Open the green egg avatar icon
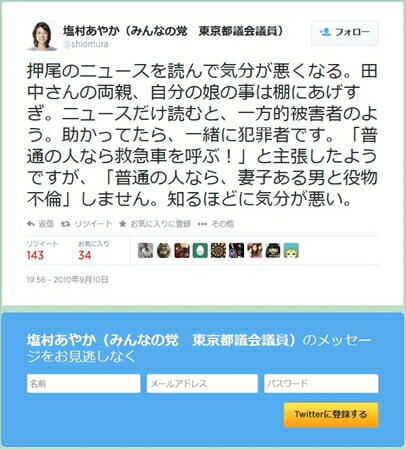Viewport: 406px width, 450px height. point(200,250)
